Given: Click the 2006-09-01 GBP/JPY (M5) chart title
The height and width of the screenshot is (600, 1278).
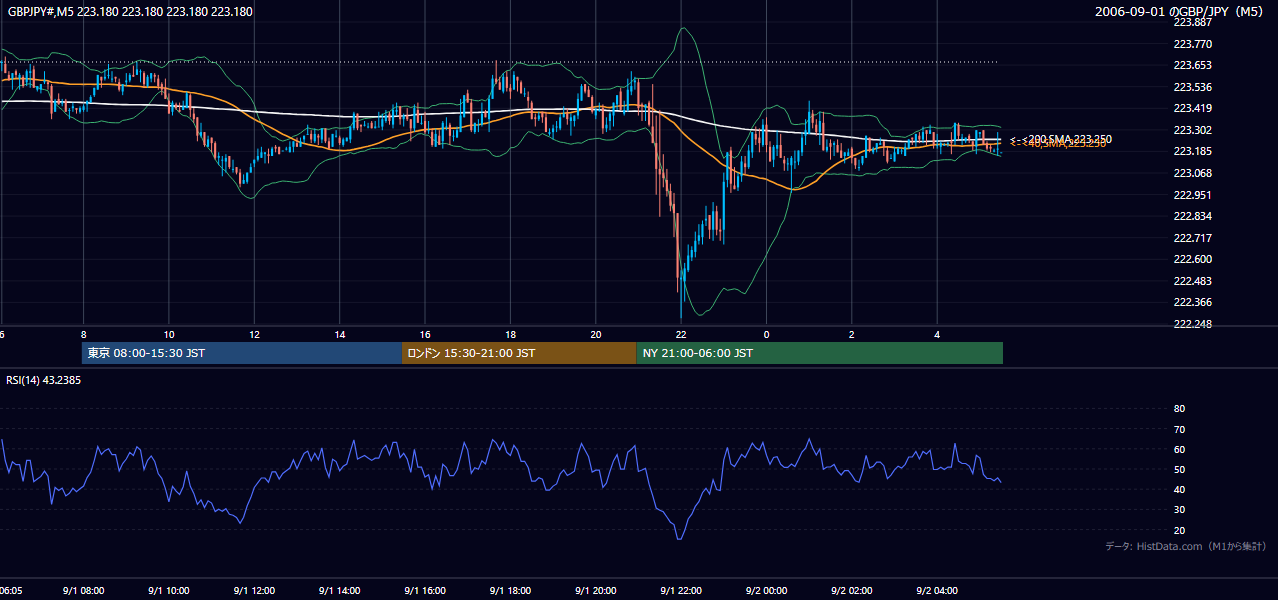Looking at the screenshot, I should coord(1180,12).
